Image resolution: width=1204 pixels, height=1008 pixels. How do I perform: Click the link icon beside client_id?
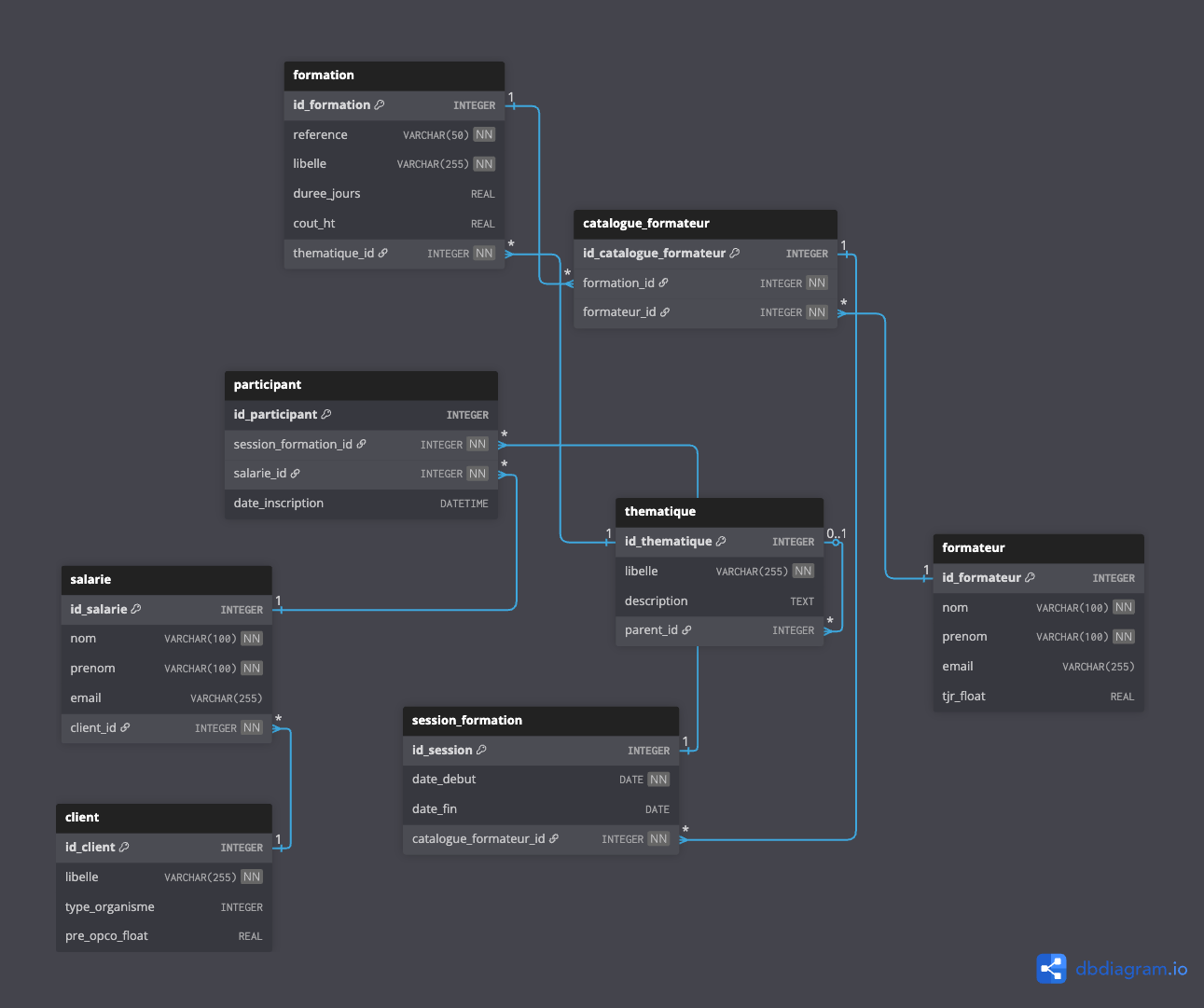pyautogui.click(x=125, y=728)
